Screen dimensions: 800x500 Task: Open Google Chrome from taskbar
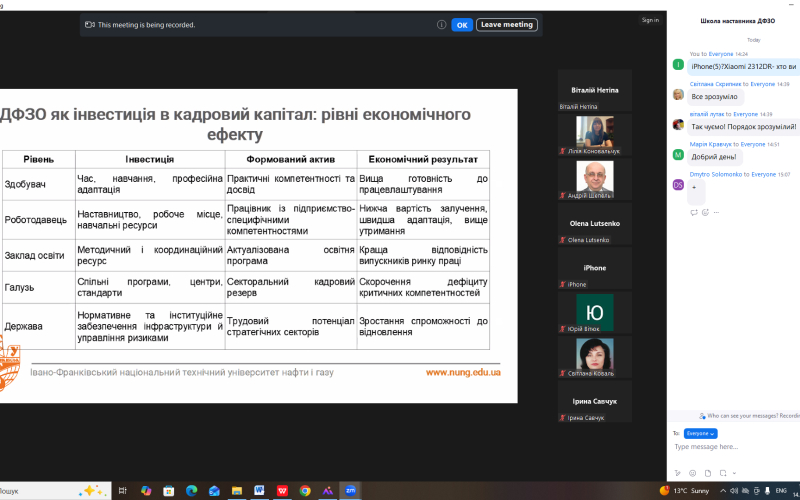(x=305, y=491)
